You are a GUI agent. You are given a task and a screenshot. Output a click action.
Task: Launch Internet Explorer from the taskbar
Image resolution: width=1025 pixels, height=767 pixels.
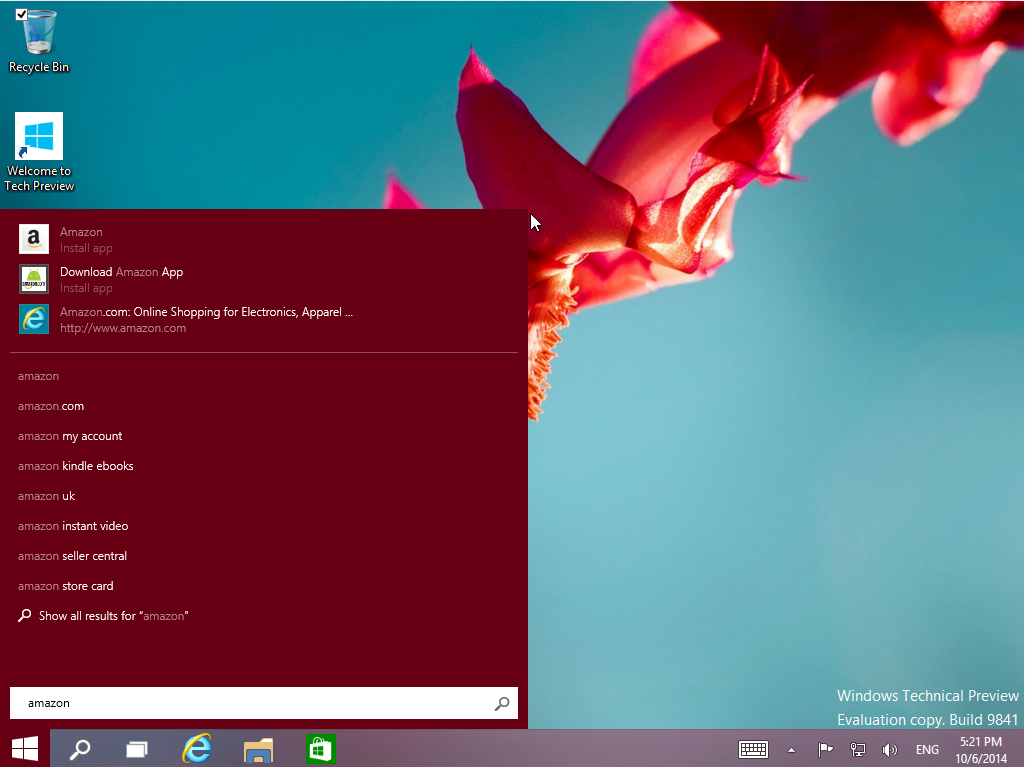click(197, 749)
